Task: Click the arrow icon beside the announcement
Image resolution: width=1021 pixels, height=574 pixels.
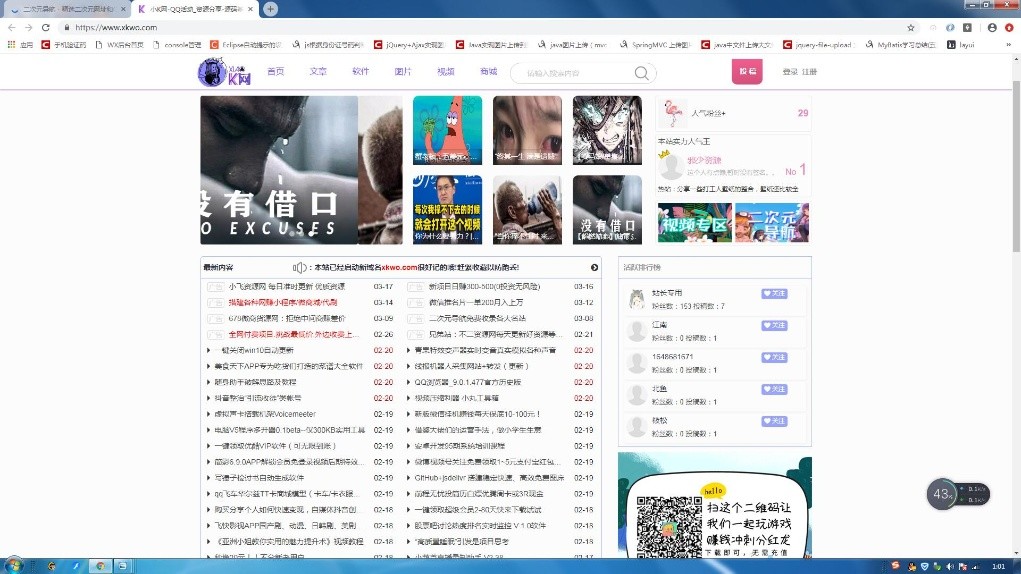Action: coord(594,267)
